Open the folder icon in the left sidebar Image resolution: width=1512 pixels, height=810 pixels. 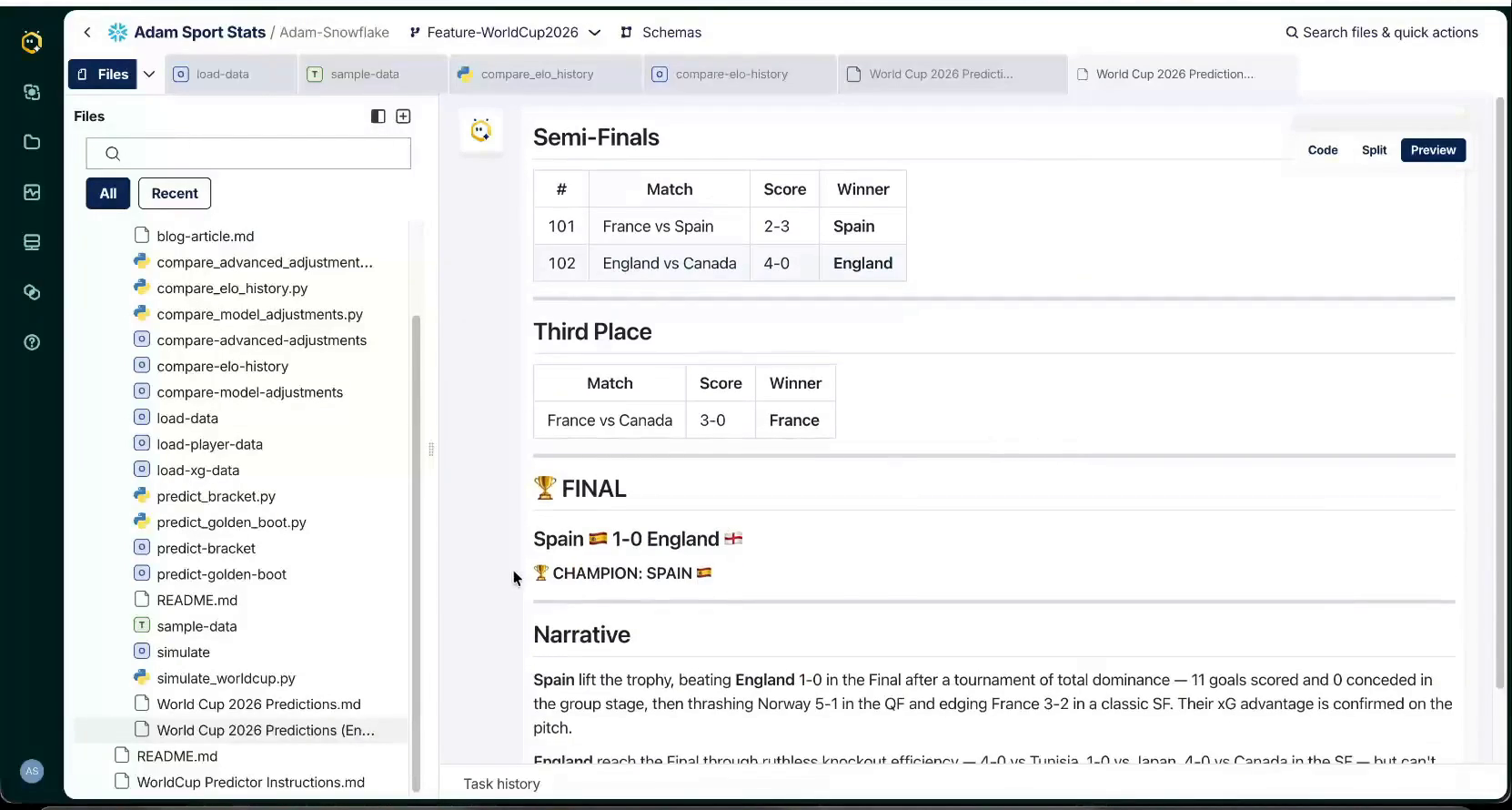click(x=32, y=142)
